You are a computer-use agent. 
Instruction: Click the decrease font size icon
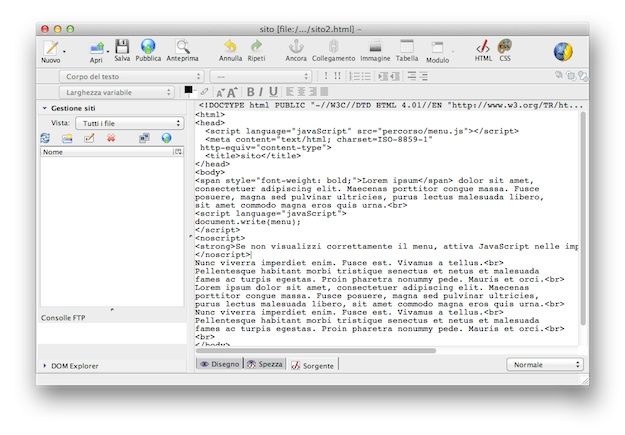pos(220,93)
